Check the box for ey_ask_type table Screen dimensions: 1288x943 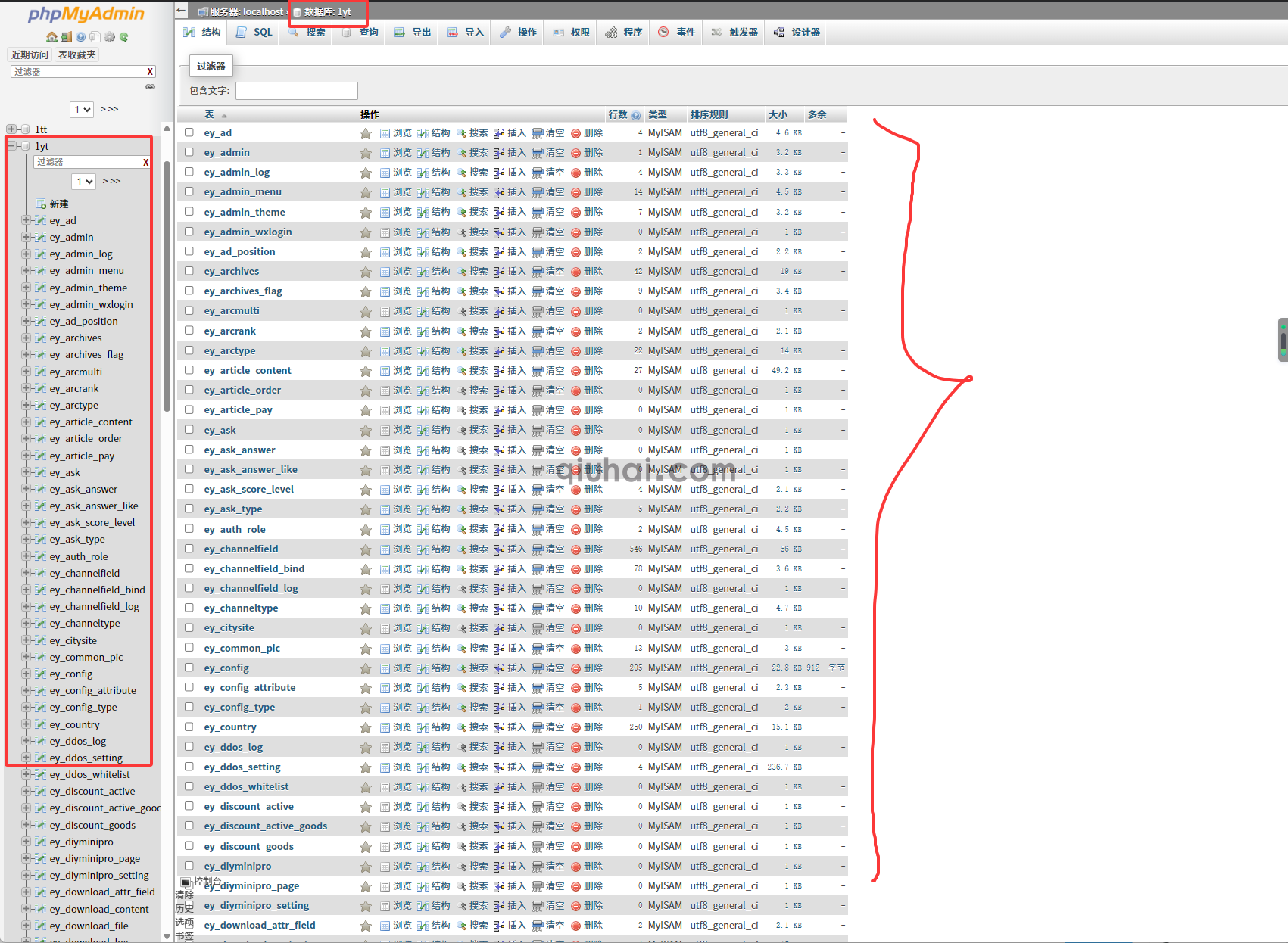[x=189, y=509]
